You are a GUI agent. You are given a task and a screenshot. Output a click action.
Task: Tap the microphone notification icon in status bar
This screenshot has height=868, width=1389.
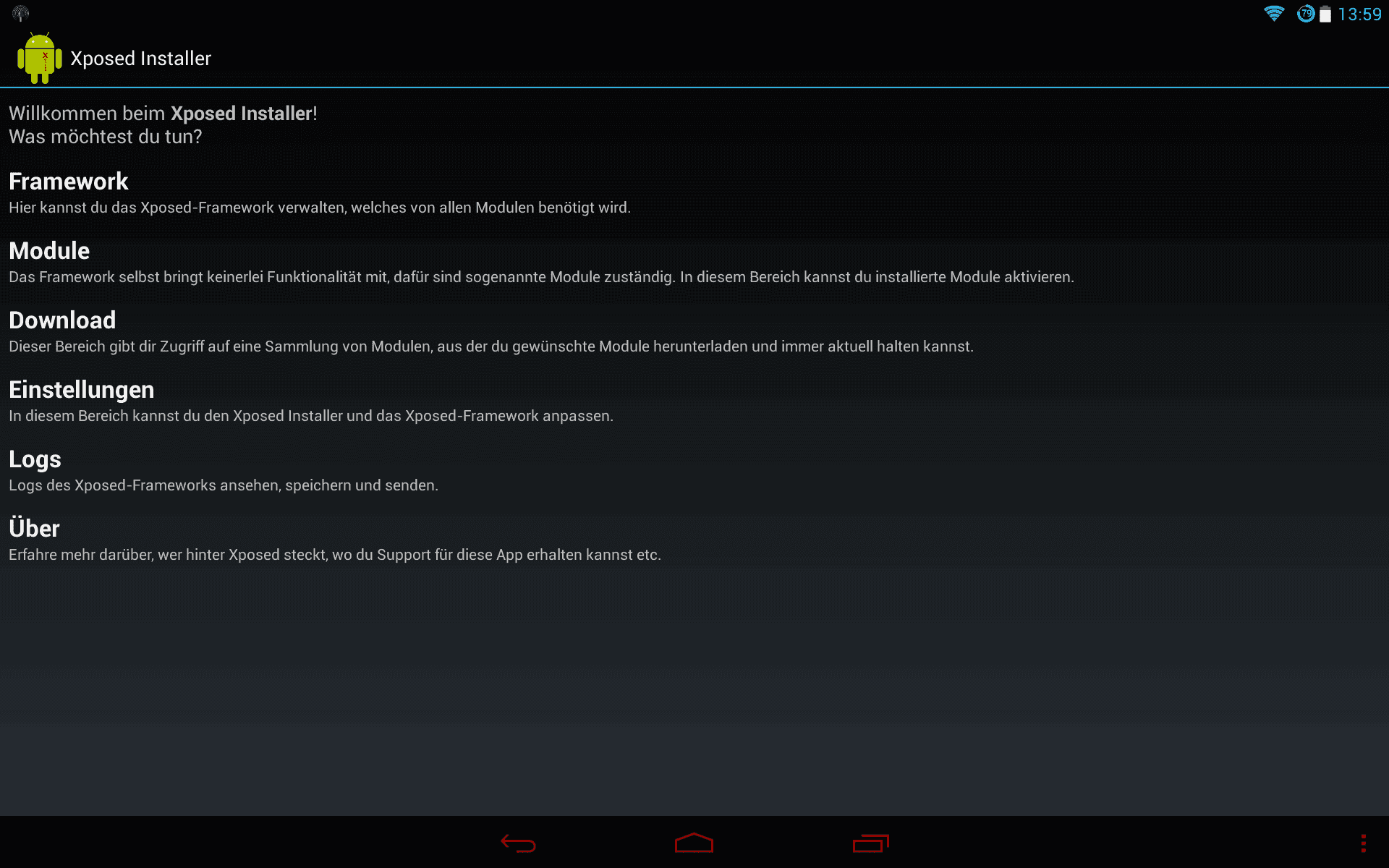(x=21, y=14)
